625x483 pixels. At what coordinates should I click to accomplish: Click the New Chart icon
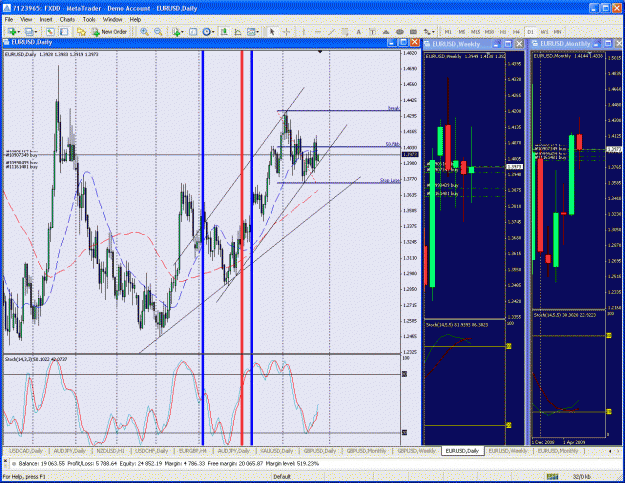(x=12, y=32)
